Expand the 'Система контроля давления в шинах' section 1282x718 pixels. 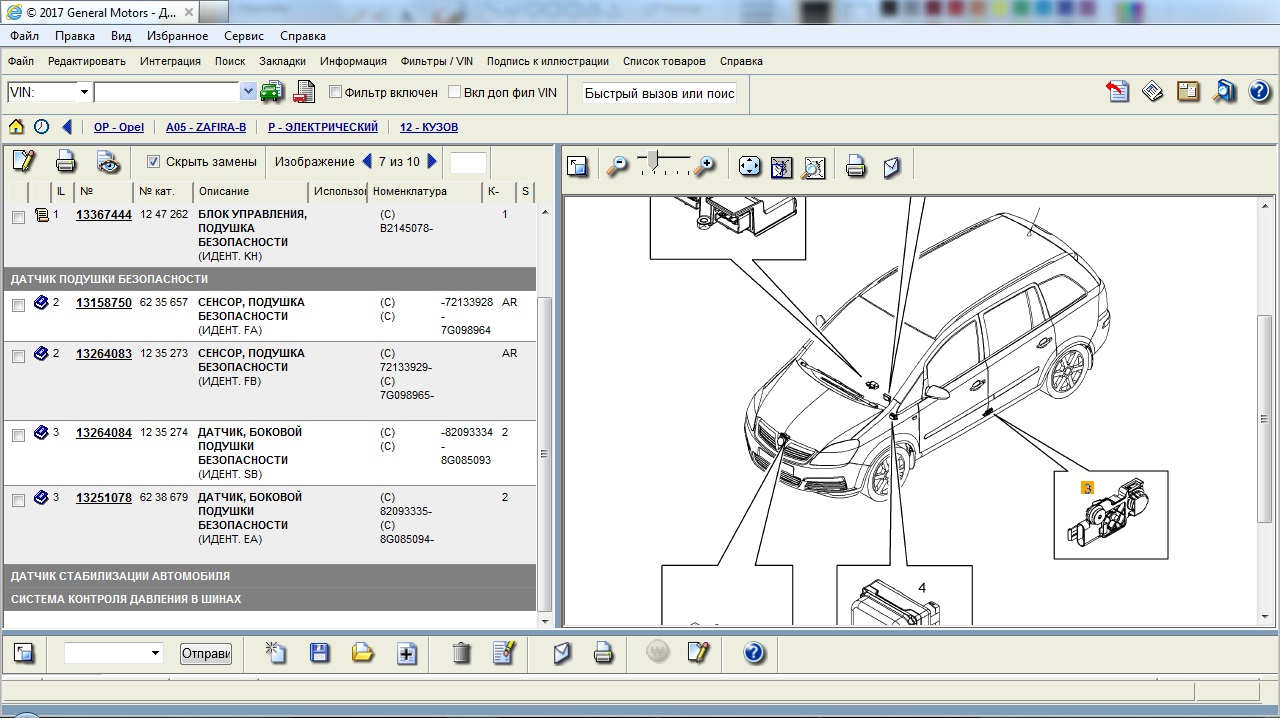(x=126, y=599)
